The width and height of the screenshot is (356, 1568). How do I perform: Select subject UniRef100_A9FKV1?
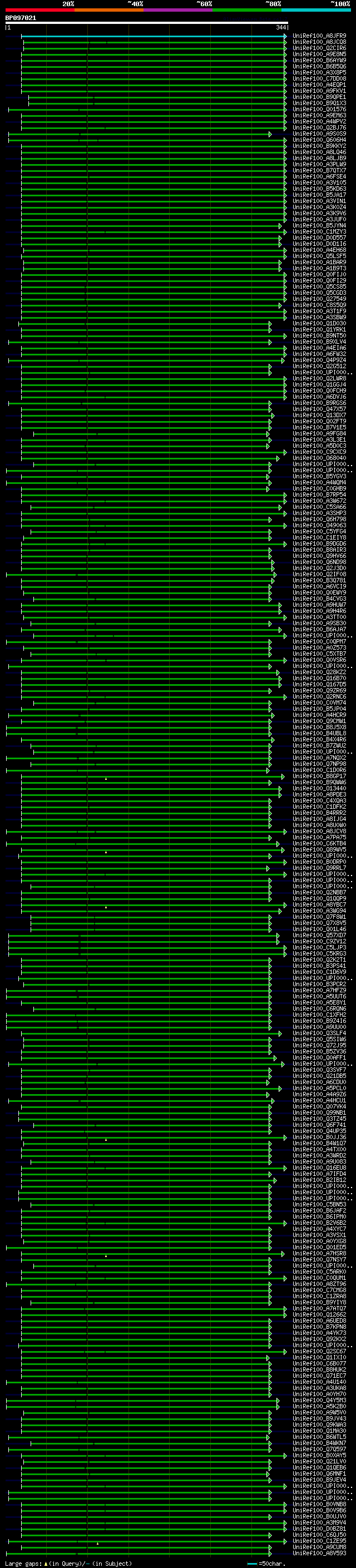pos(319,91)
